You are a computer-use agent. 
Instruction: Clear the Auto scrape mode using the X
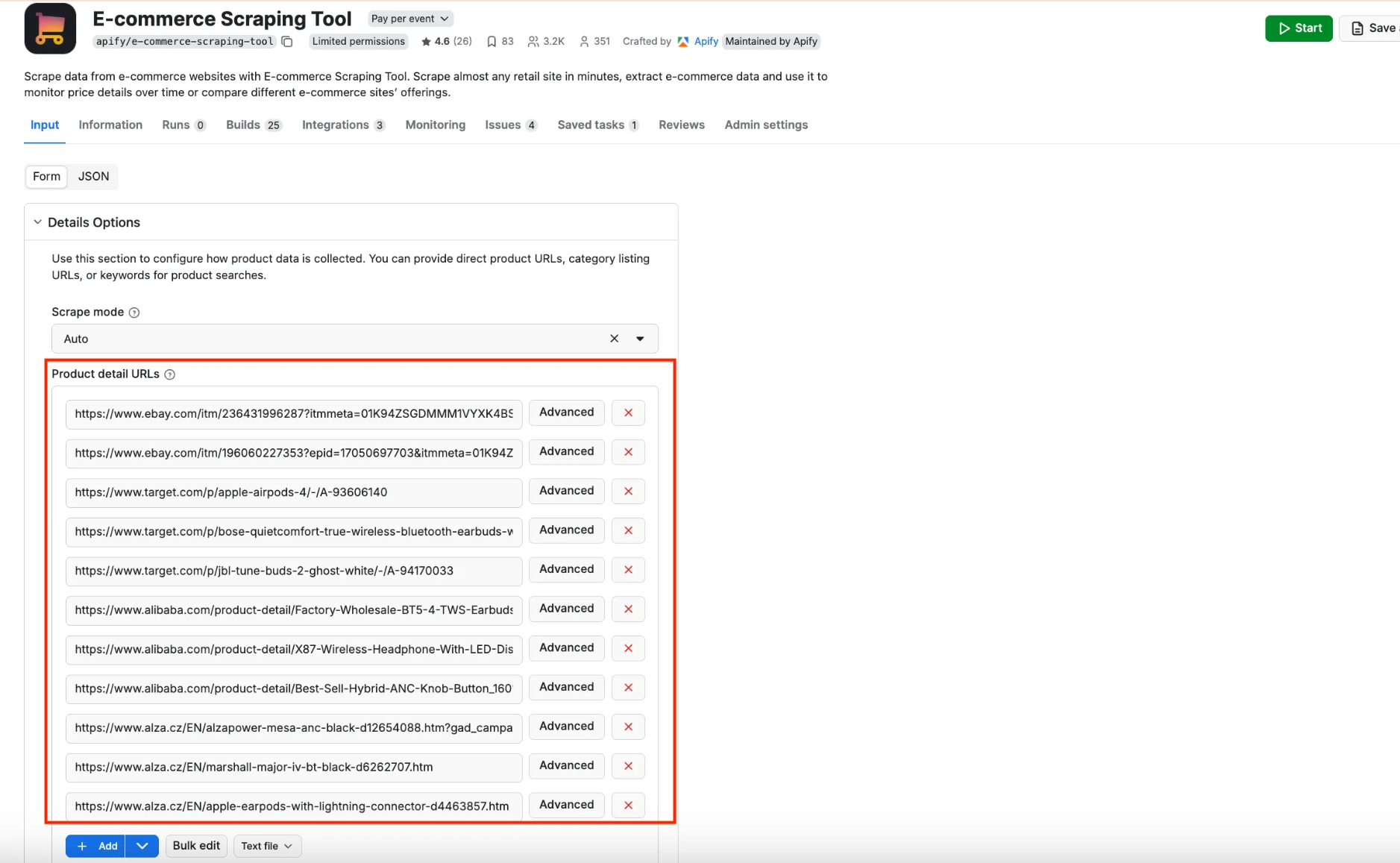click(613, 338)
